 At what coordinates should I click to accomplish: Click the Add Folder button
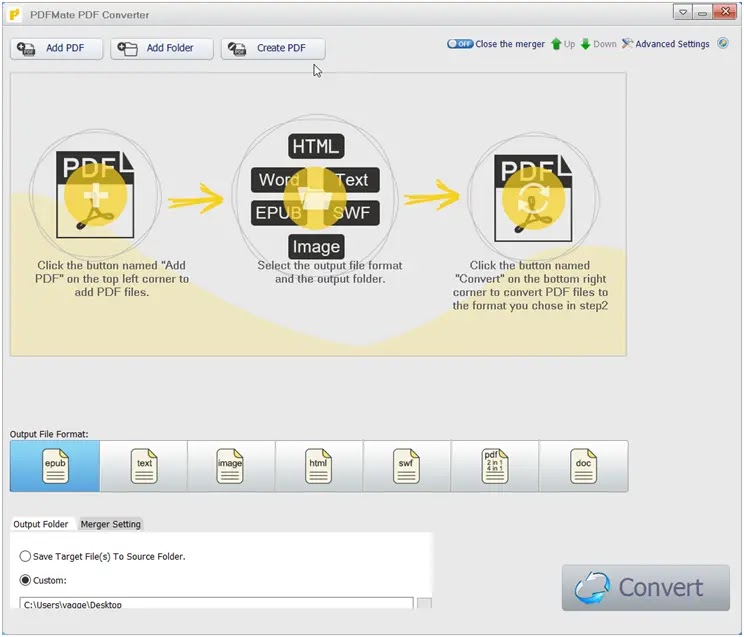(x=162, y=48)
